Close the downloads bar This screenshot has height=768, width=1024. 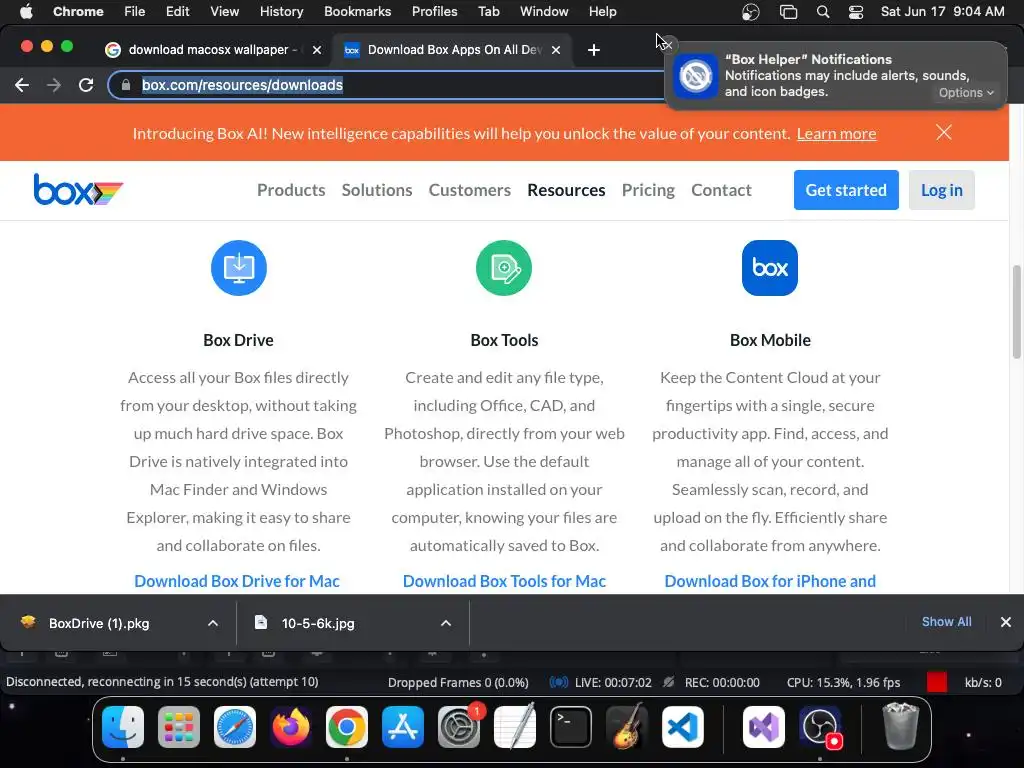[x=1006, y=622]
